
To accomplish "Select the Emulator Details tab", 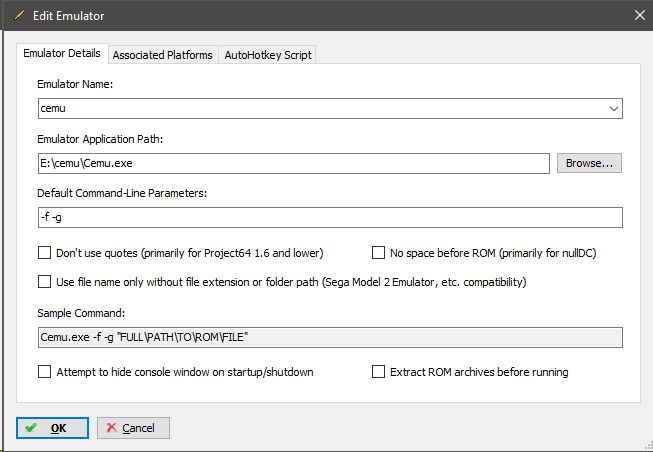I will (62, 53).
